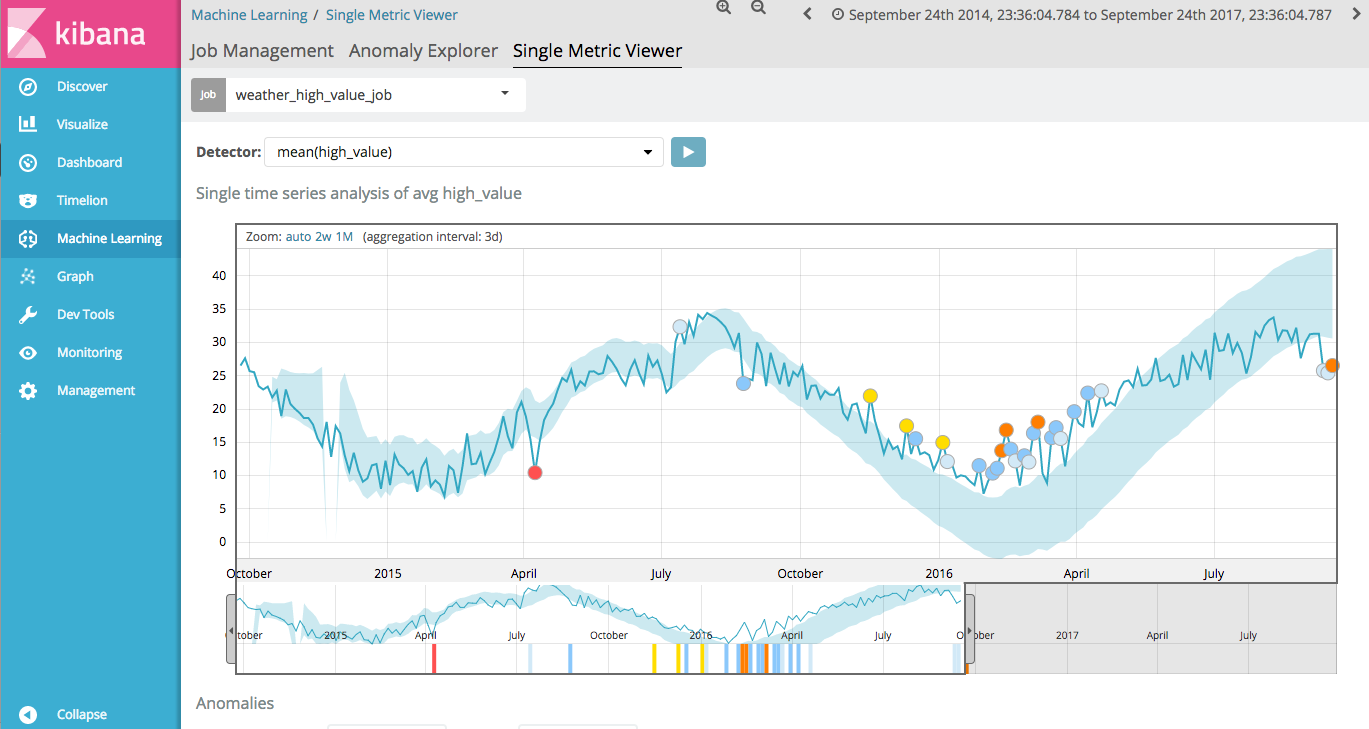
Task: Click the Machine Learning breadcrumb link
Action: click(x=249, y=15)
